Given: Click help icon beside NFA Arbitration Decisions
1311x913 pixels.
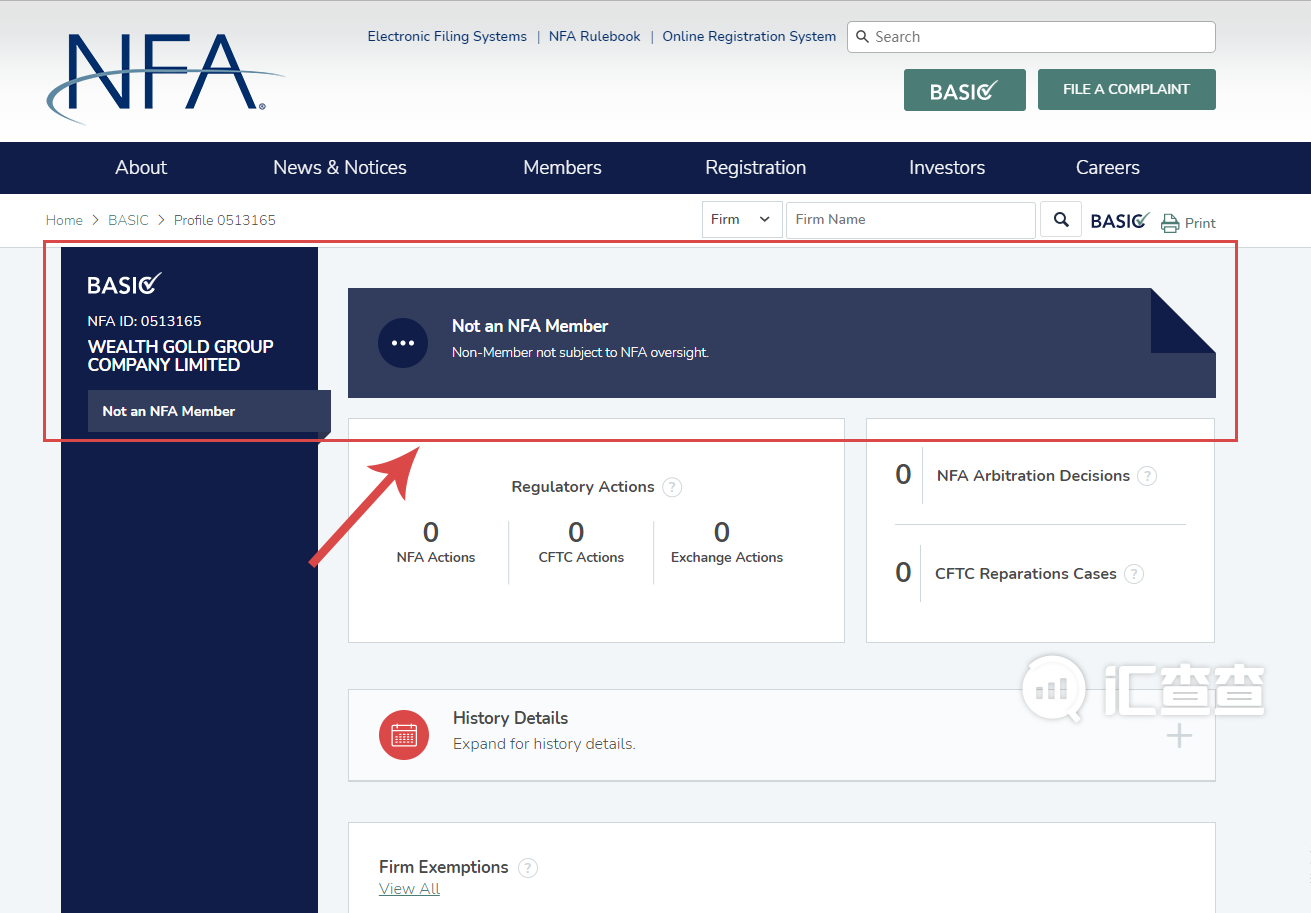Looking at the screenshot, I should 1147,476.
